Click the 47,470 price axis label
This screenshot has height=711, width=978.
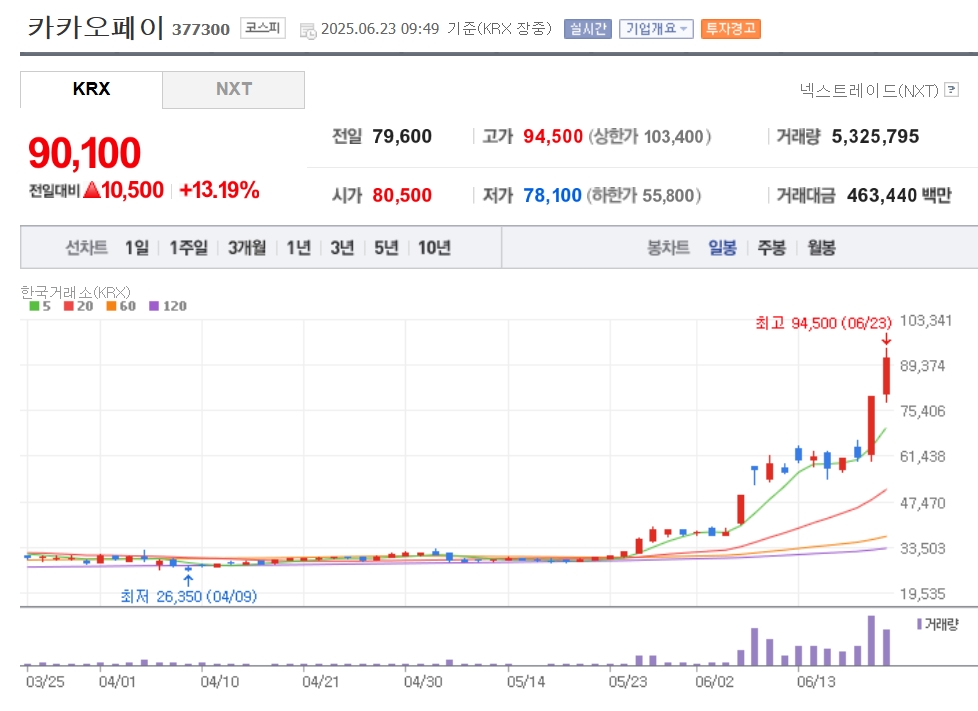tap(922, 503)
